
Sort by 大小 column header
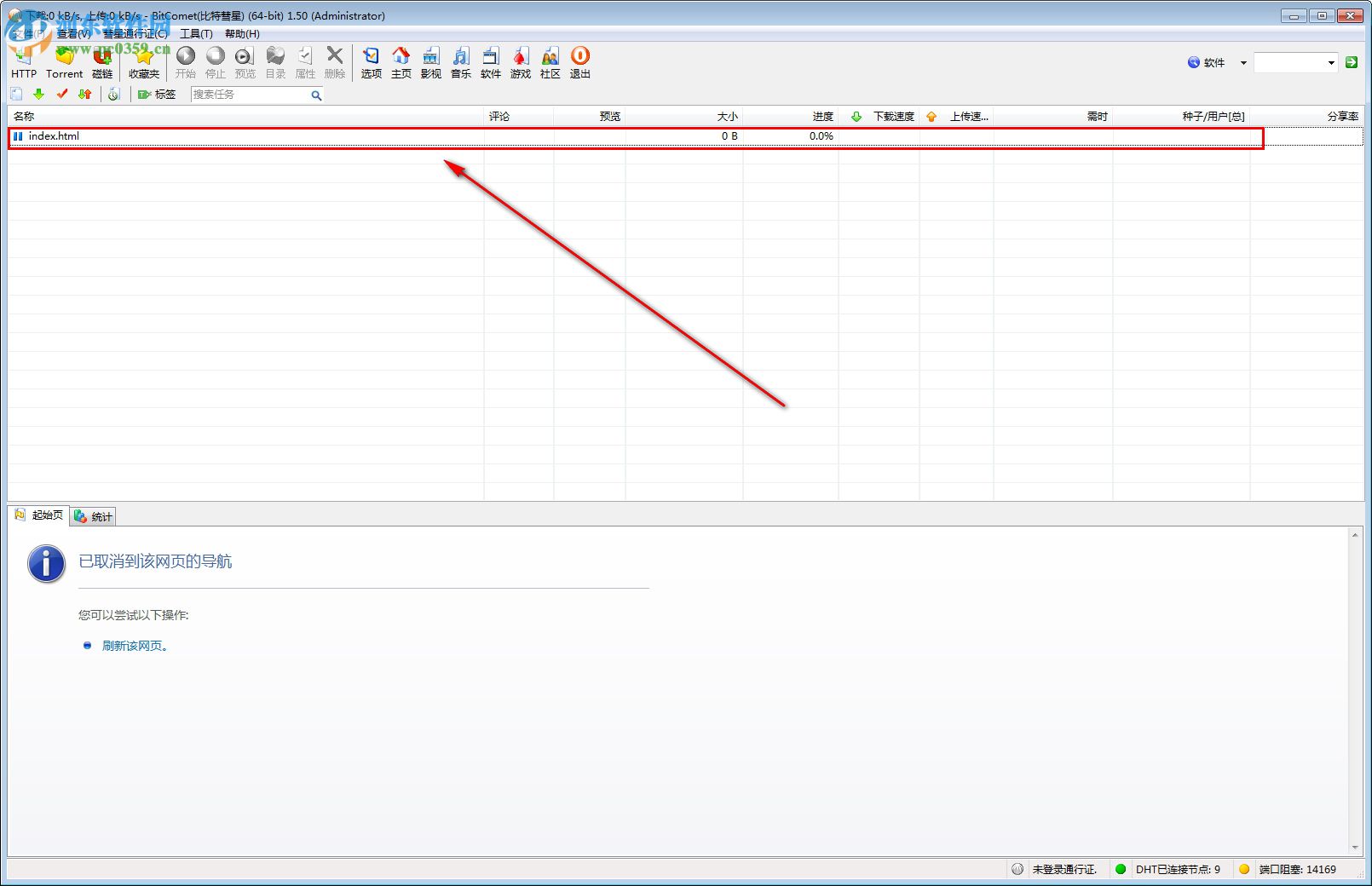(684, 117)
